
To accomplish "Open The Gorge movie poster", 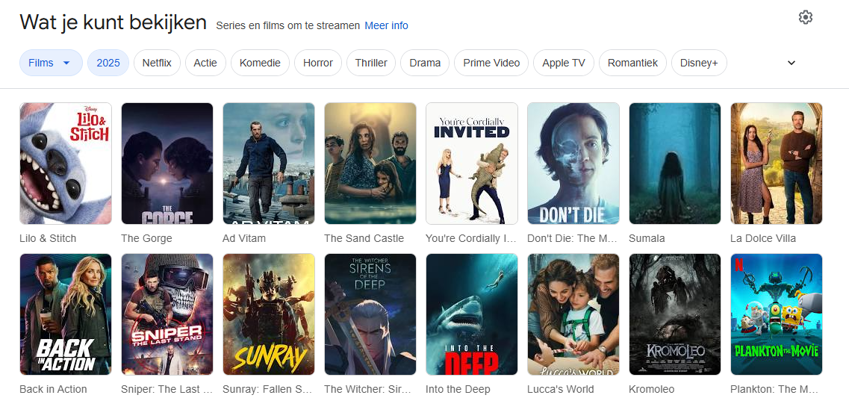I will 167,164.
